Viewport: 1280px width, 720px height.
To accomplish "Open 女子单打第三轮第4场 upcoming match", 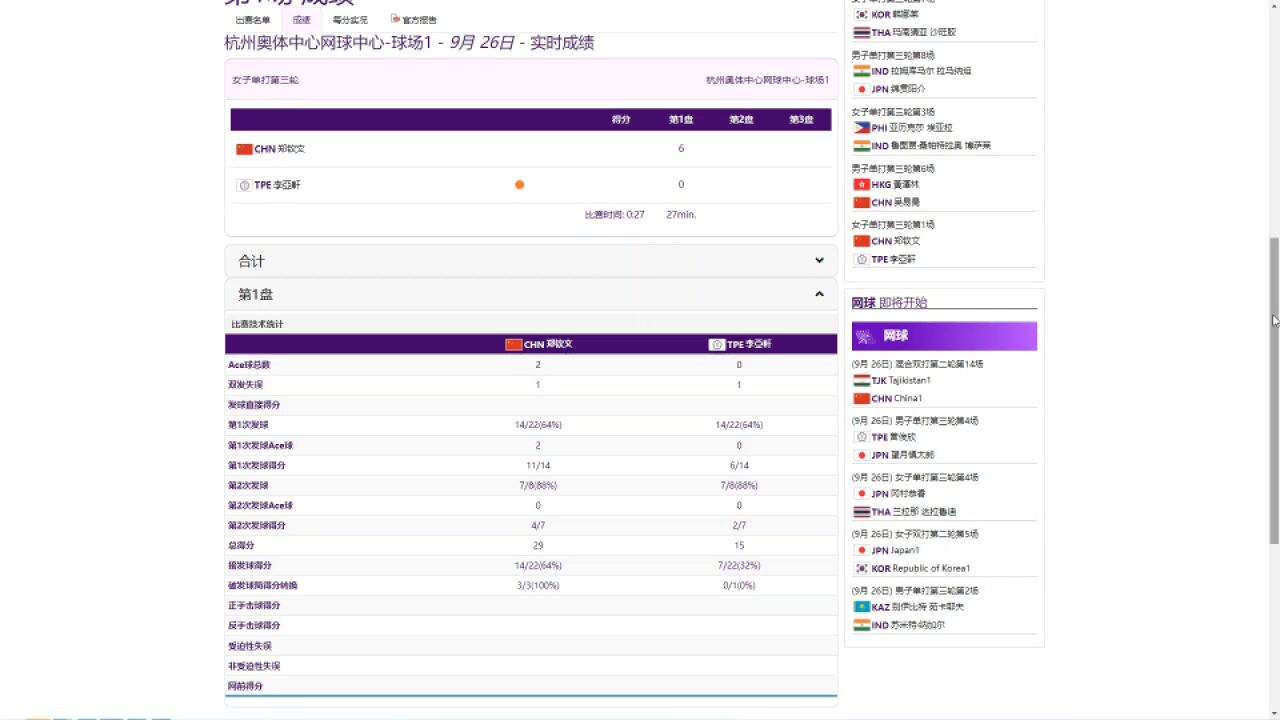I will tap(914, 477).
